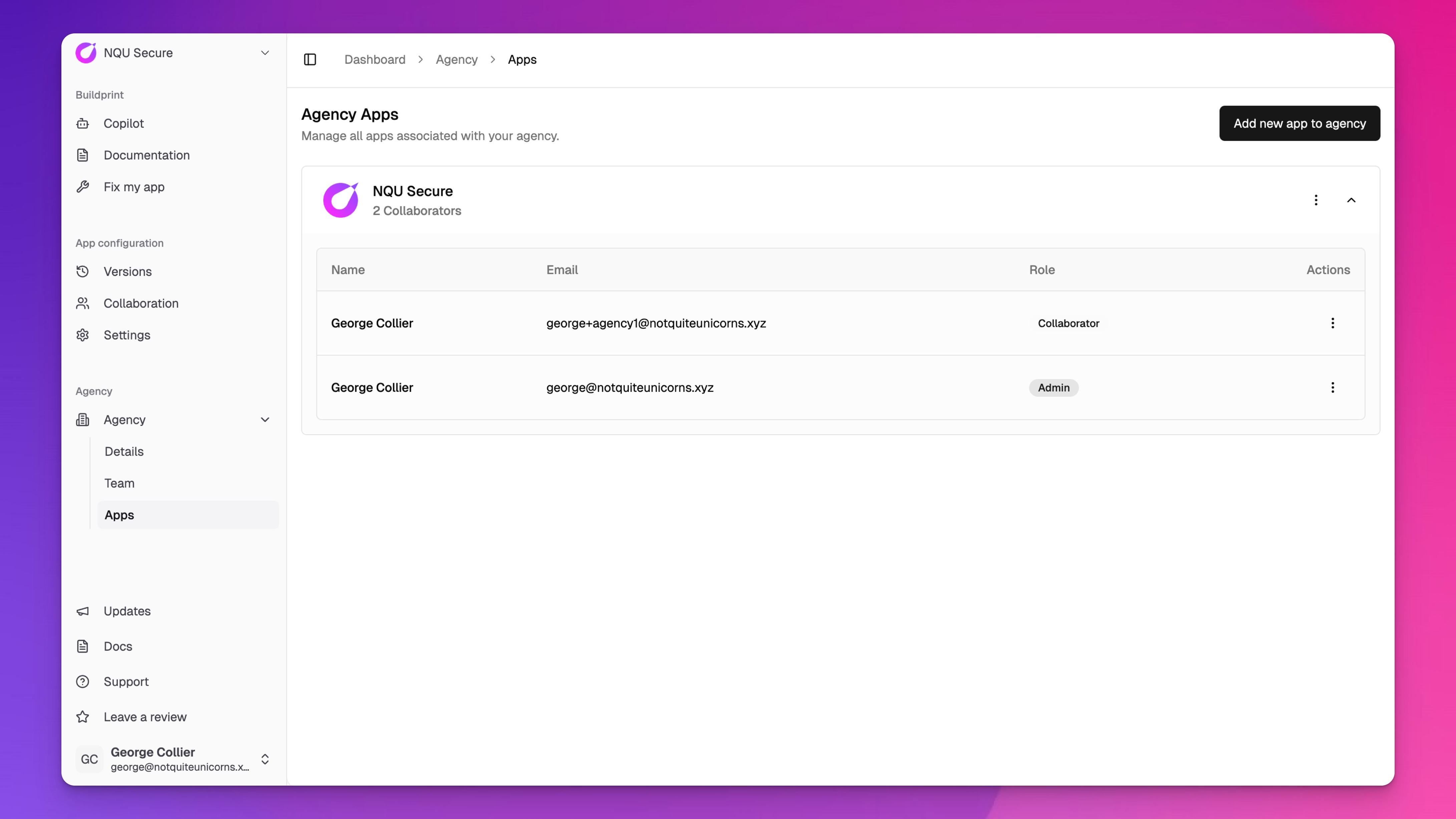The height and width of the screenshot is (819, 1456).
Task: Click email george@notquiteunicorns.xyz in the table
Action: tap(630, 387)
